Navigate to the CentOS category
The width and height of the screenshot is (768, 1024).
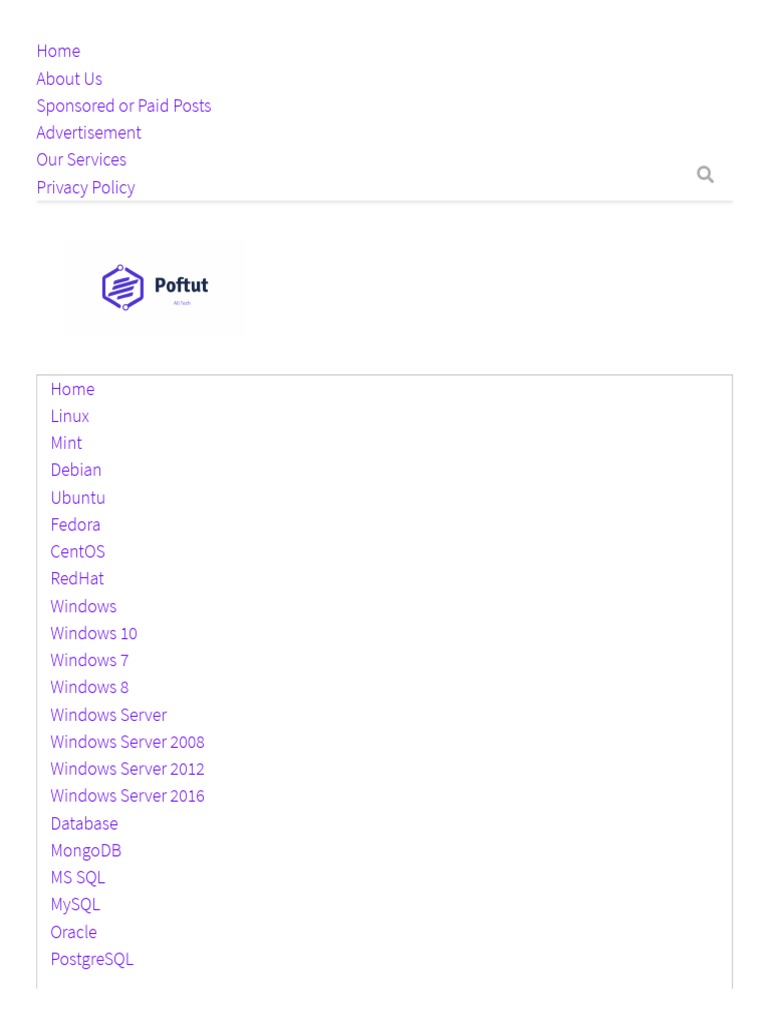point(78,552)
